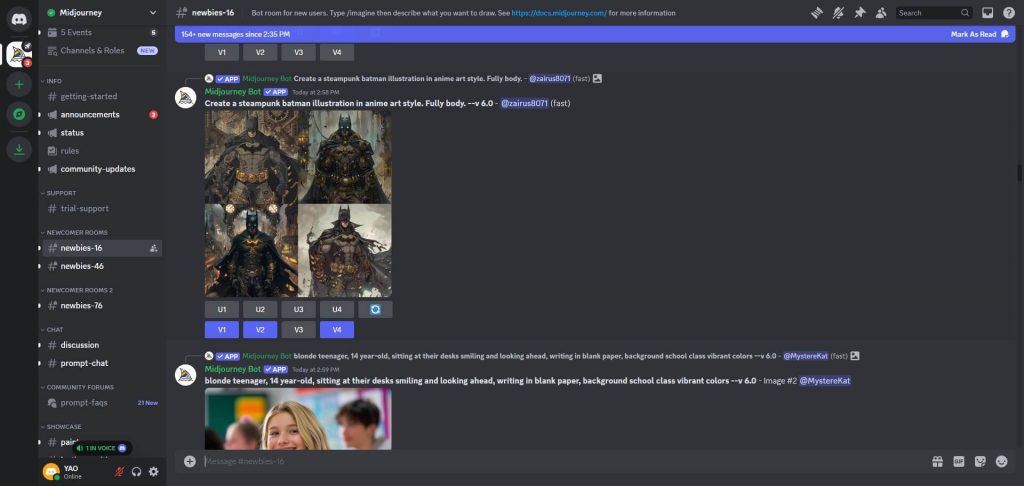Screen dimensions: 1024x486
Task: Toggle headphone deafen
Action: 136,471
